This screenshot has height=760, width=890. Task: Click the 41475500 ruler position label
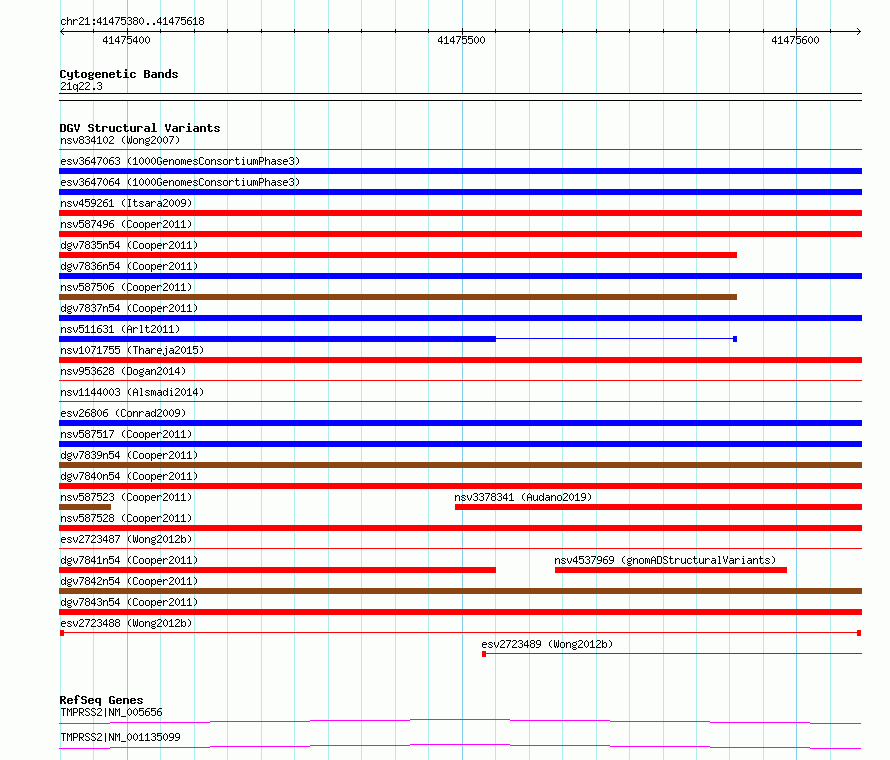tap(461, 40)
